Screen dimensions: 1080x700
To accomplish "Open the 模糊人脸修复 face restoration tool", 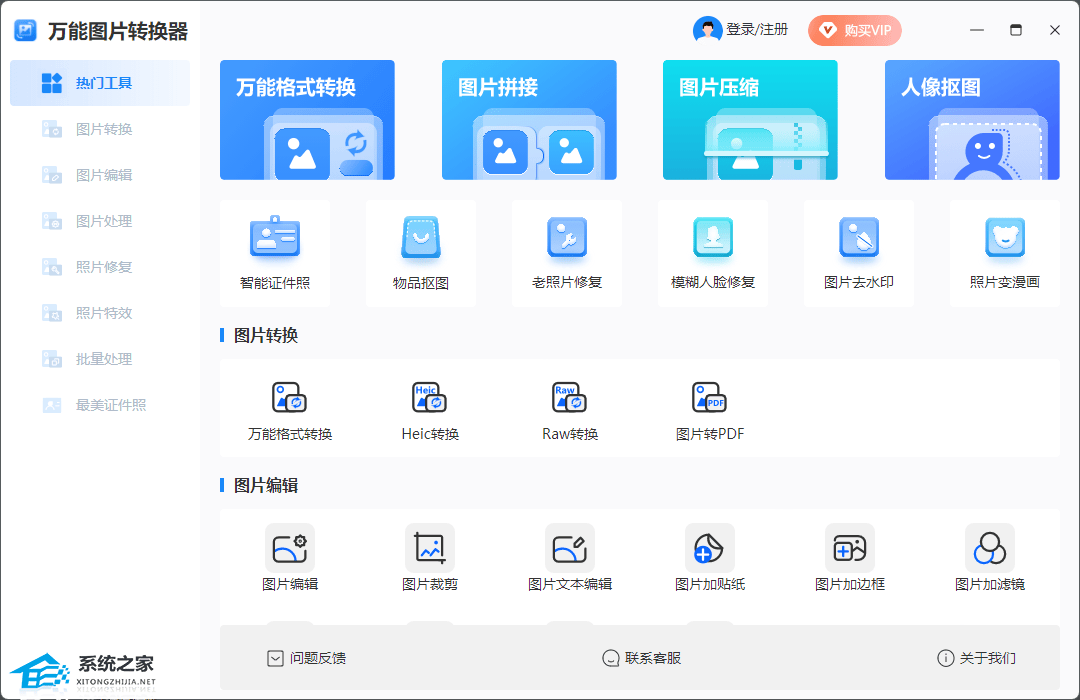I will [713, 240].
